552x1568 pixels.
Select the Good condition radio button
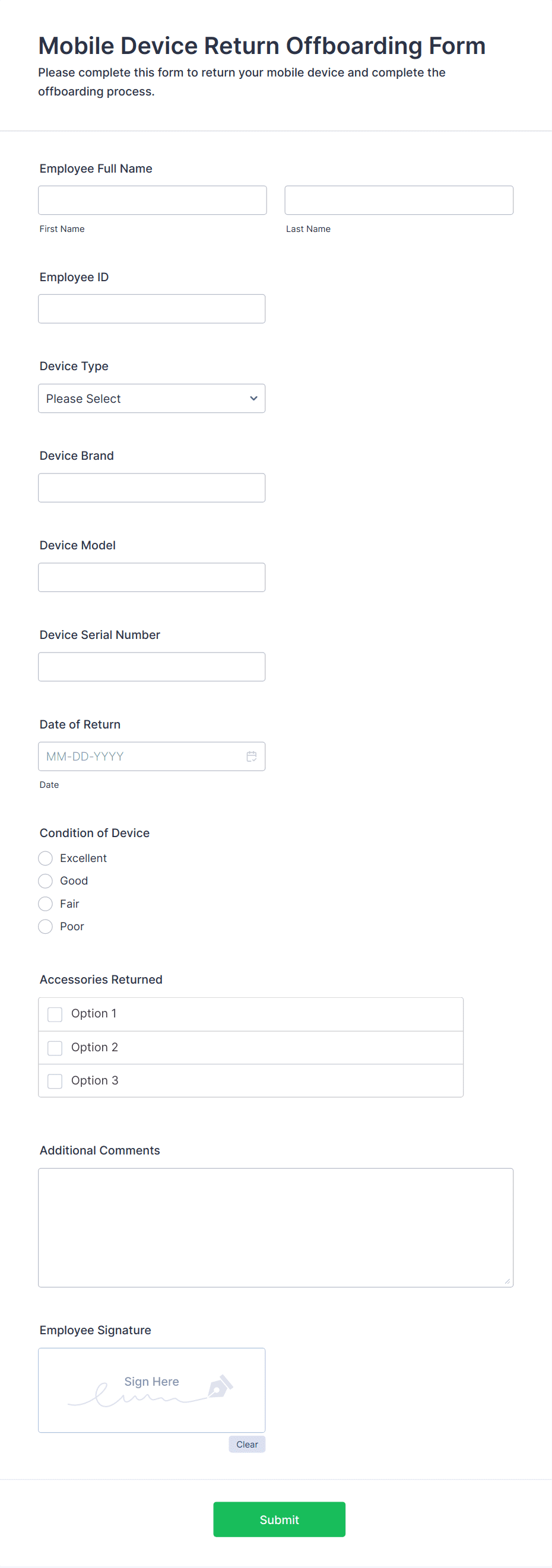[45, 881]
